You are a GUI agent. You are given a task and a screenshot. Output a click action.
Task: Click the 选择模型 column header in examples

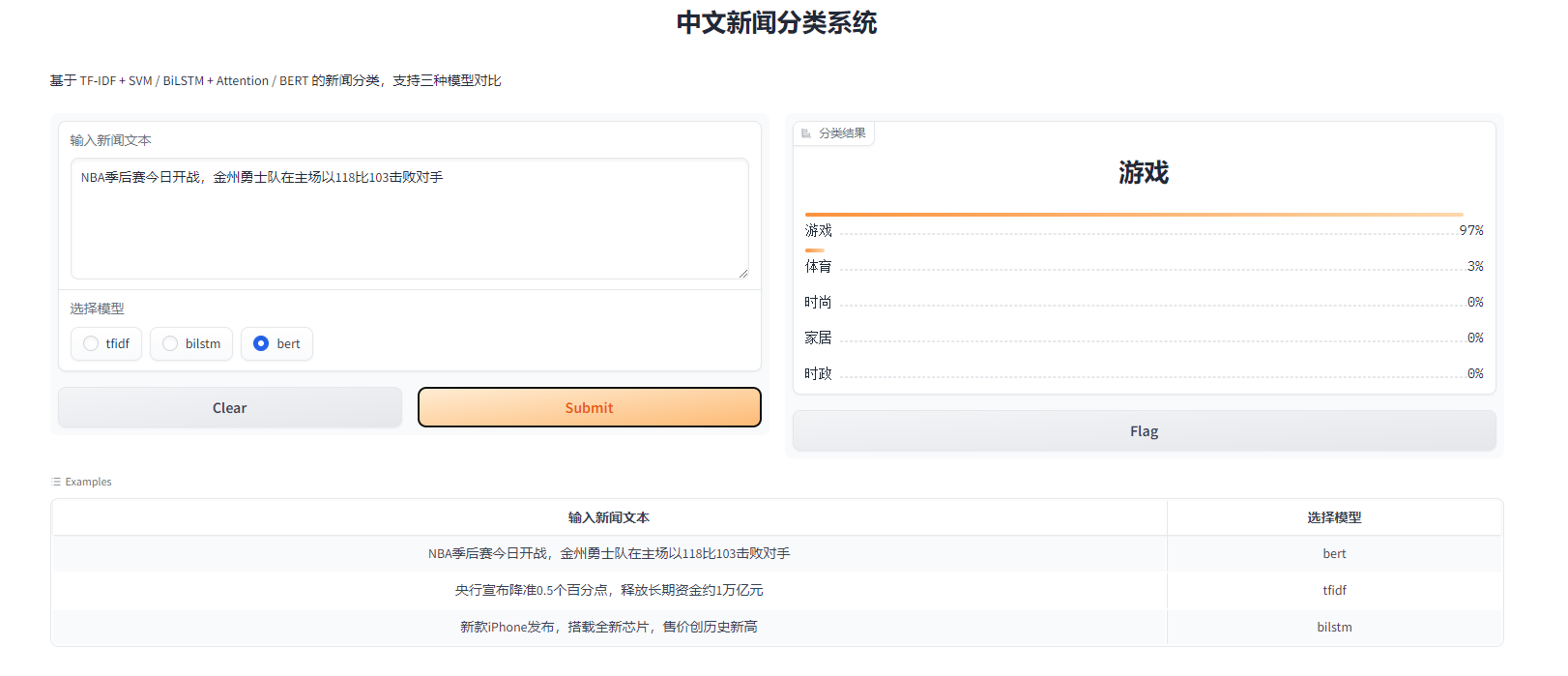point(1334,517)
